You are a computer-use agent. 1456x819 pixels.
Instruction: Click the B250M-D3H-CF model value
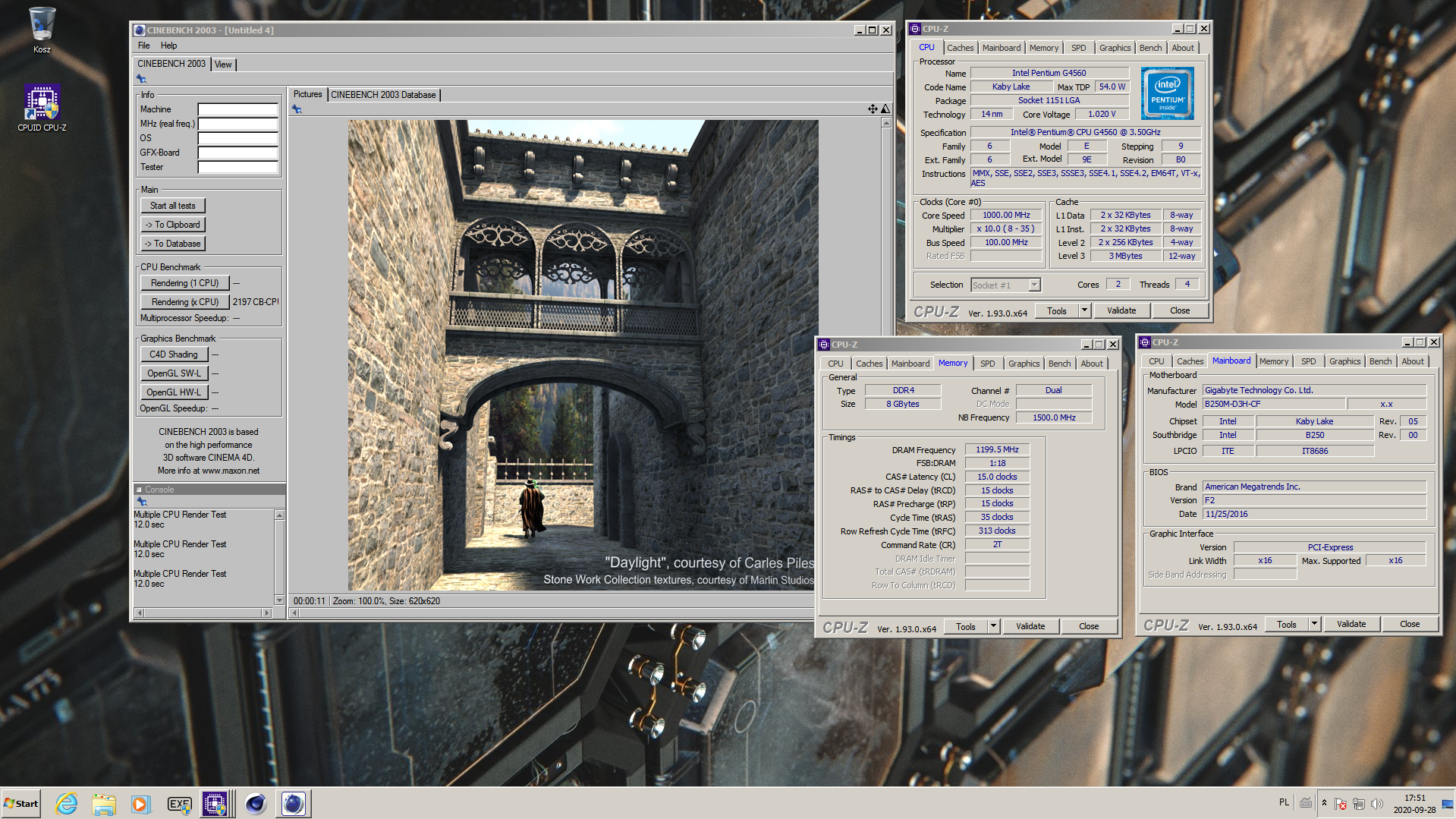click(1274, 405)
